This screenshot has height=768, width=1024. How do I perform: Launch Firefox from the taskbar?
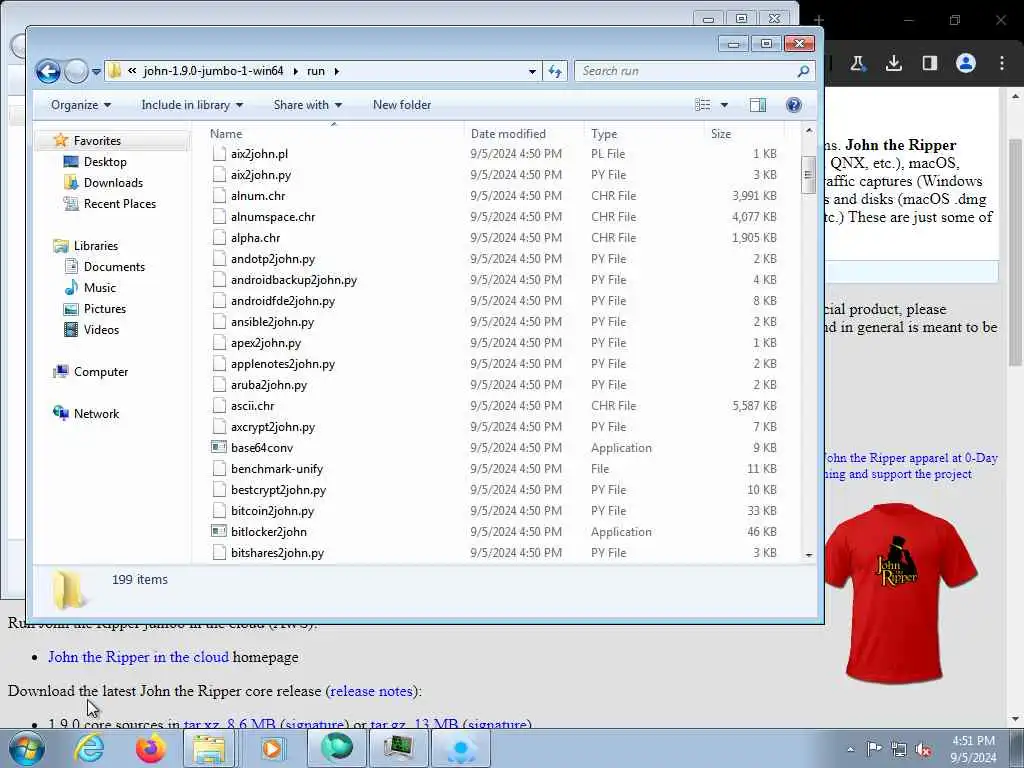click(x=150, y=749)
